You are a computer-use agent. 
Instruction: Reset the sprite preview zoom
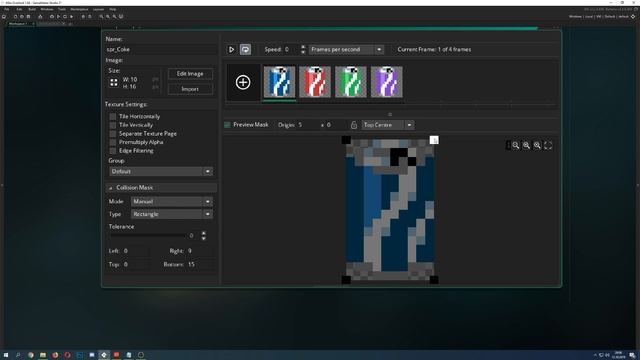[x=527, y=145]
